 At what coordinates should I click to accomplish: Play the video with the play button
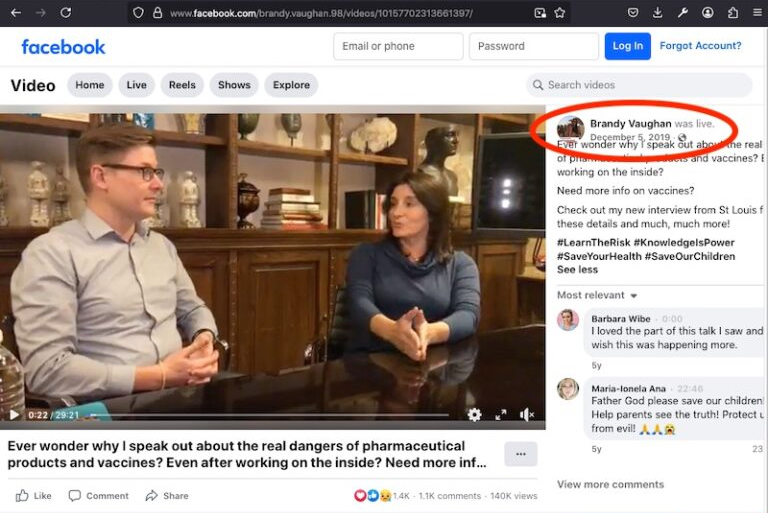[14, 415]
